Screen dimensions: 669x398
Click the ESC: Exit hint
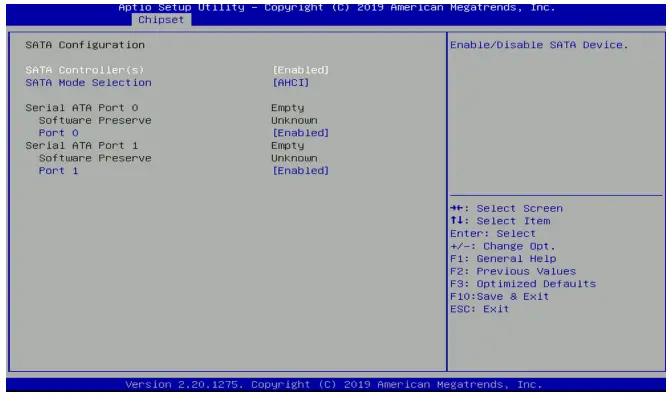coord(480,309)
